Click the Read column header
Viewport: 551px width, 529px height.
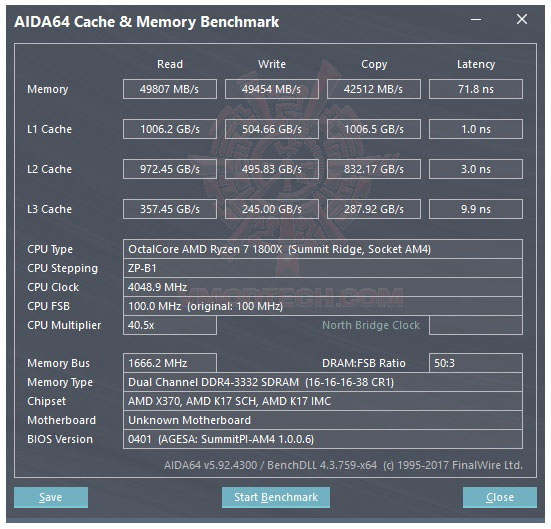tap(170, 64)
